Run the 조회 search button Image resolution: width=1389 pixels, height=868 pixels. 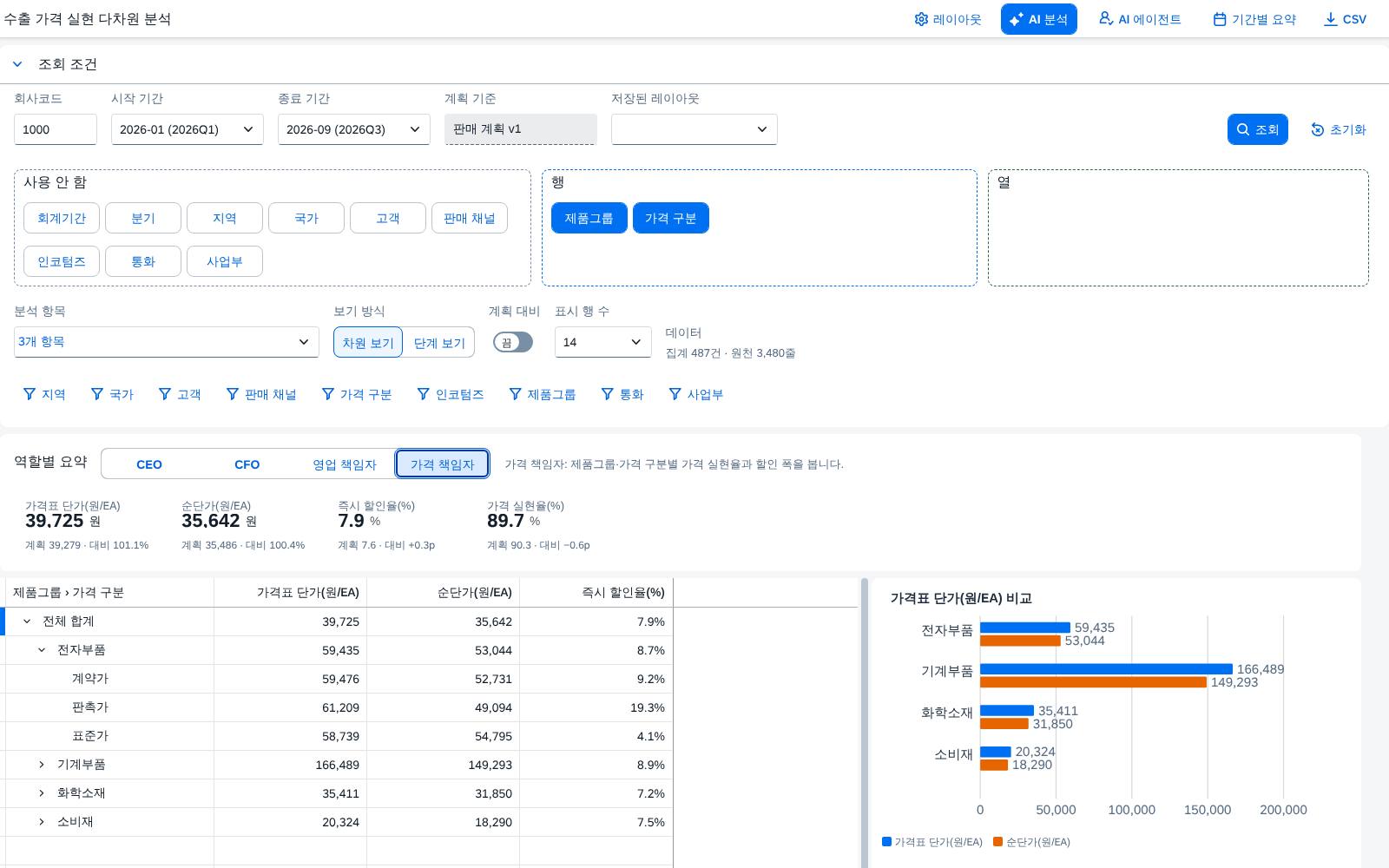point(1257,129)
